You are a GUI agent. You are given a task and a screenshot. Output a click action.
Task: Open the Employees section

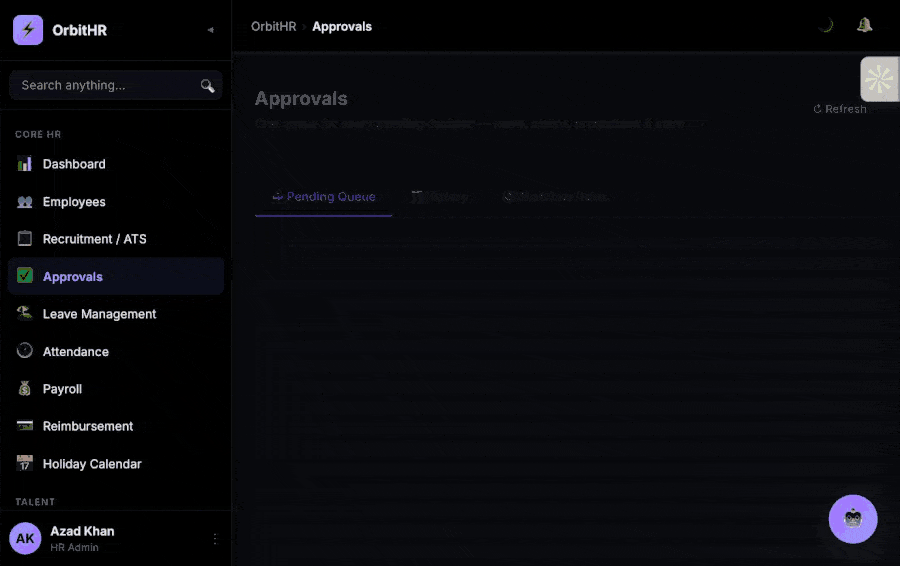click(x=115, y=202)
